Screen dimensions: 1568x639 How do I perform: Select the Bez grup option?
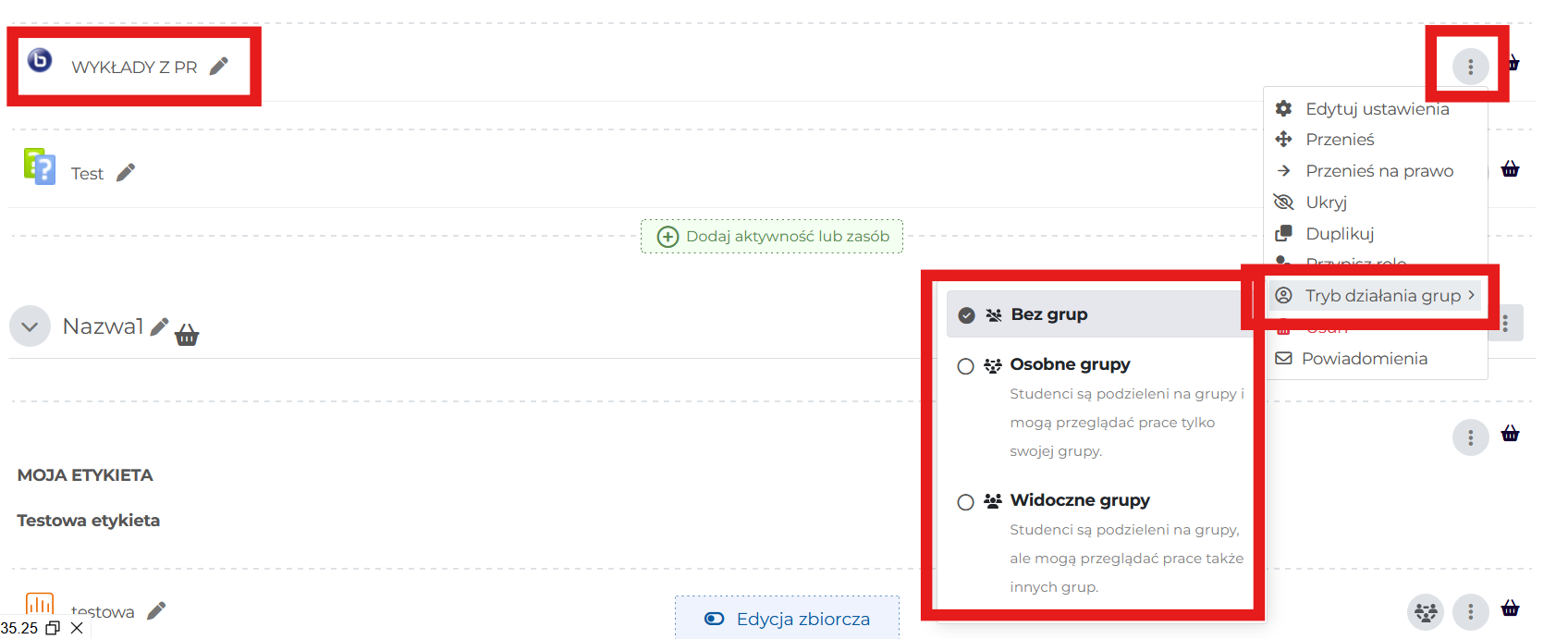[1048, 314]
